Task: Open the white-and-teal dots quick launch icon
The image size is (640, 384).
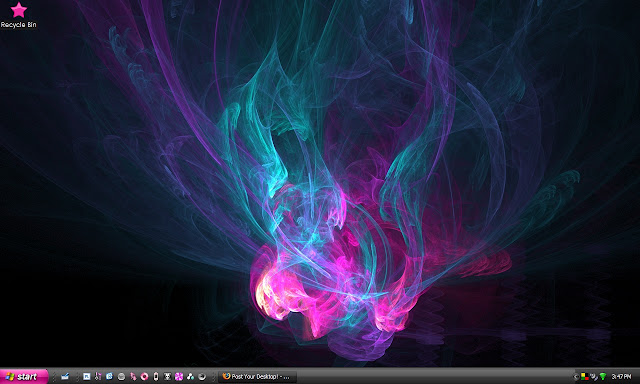Action: [190, 376]
